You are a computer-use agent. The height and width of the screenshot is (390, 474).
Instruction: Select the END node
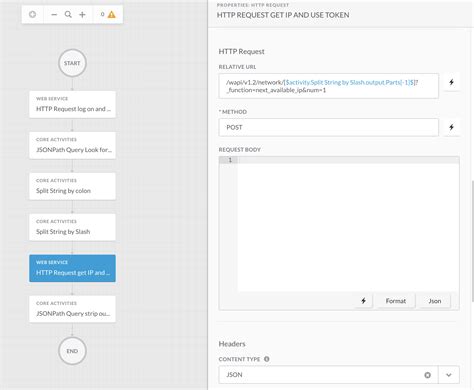tap(72, 351)
